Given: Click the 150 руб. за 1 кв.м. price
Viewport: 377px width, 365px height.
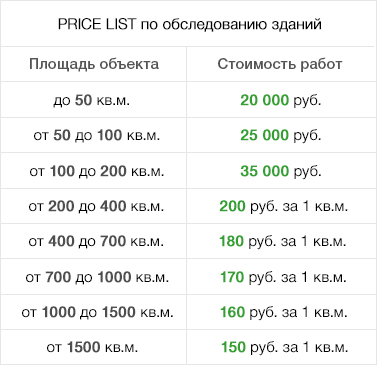Looking at the screenshot, I should pos(284,347).
